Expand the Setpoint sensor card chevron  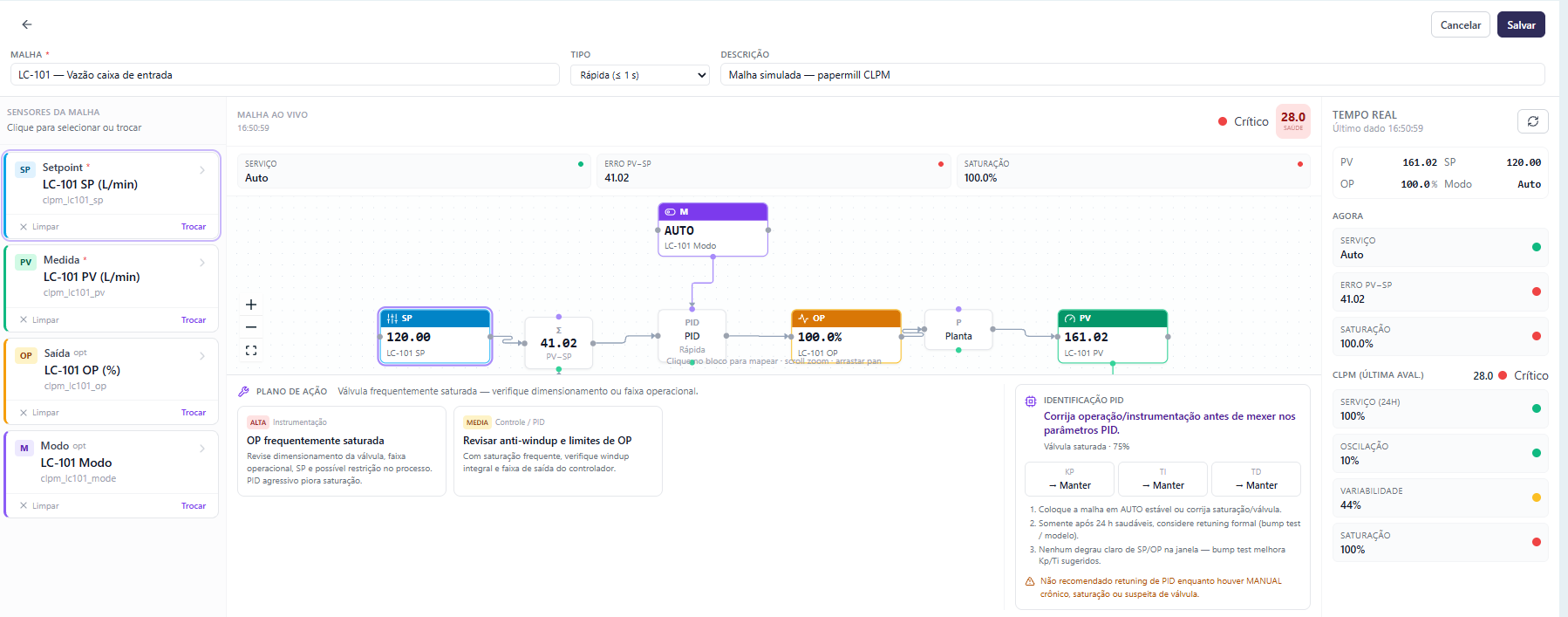(x=202, y=170)
